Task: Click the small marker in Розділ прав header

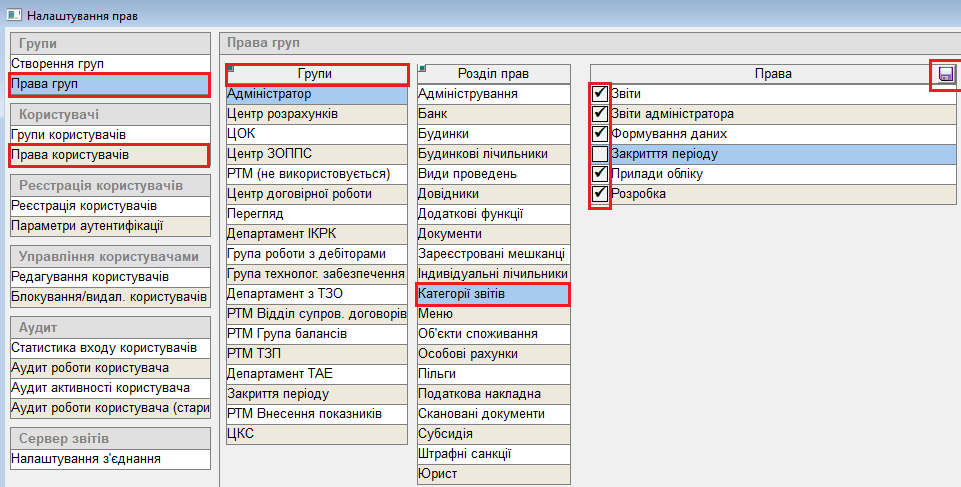Action: pos(422,68)
